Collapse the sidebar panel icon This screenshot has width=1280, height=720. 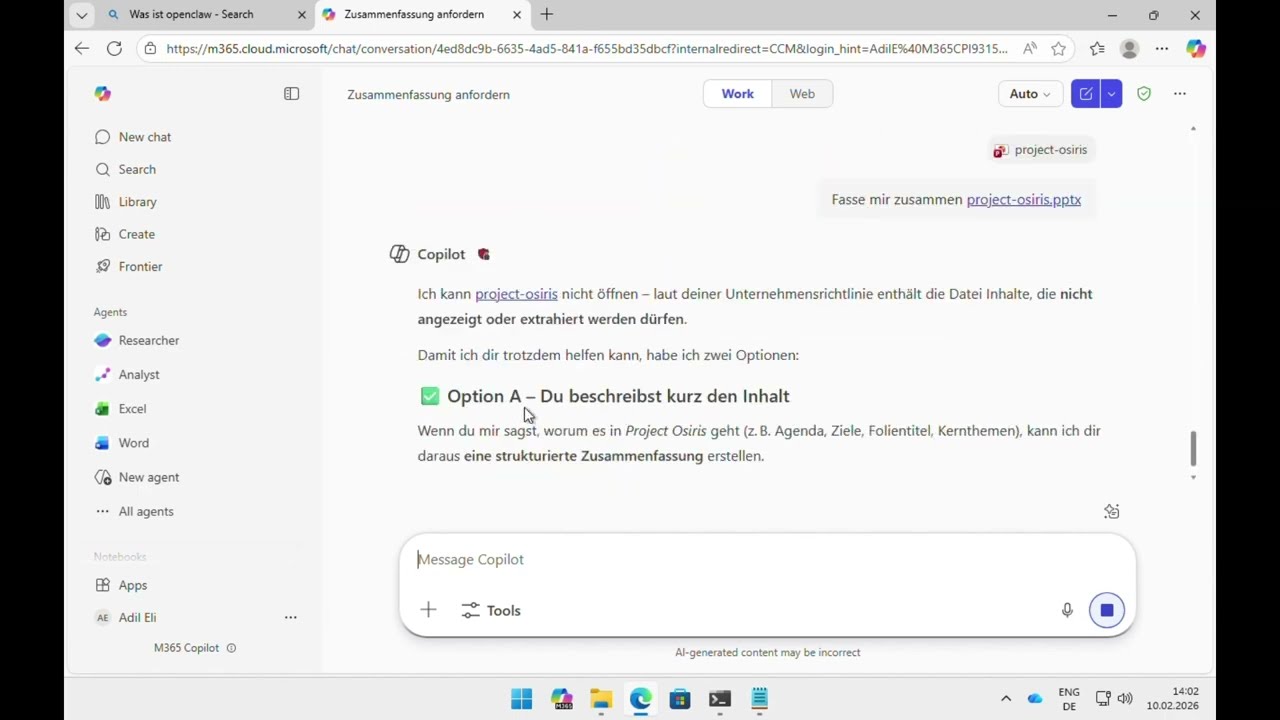pyautogui.click(x=291, y=94)
